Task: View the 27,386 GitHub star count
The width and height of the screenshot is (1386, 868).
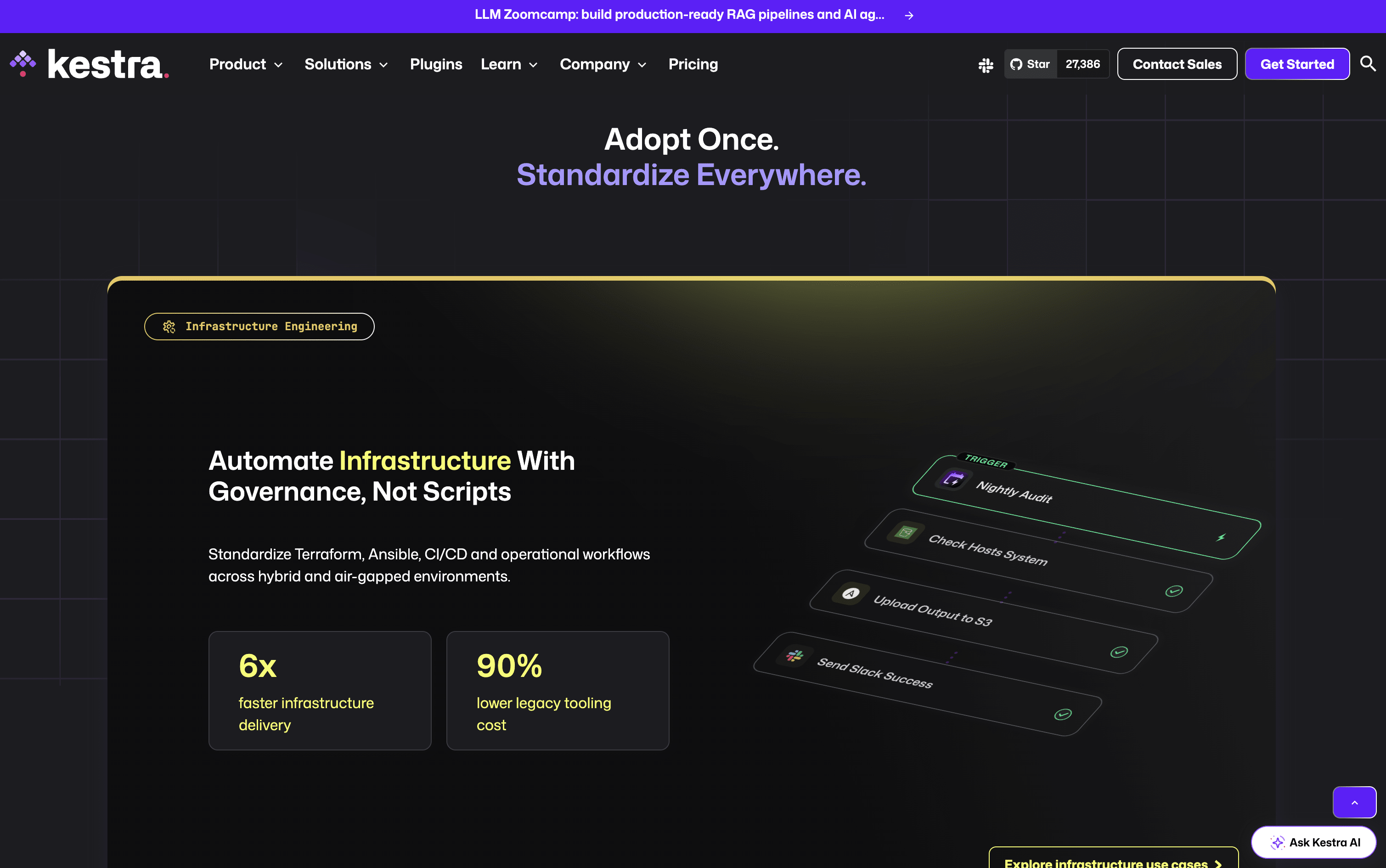Action: [x=1083, y=64]
